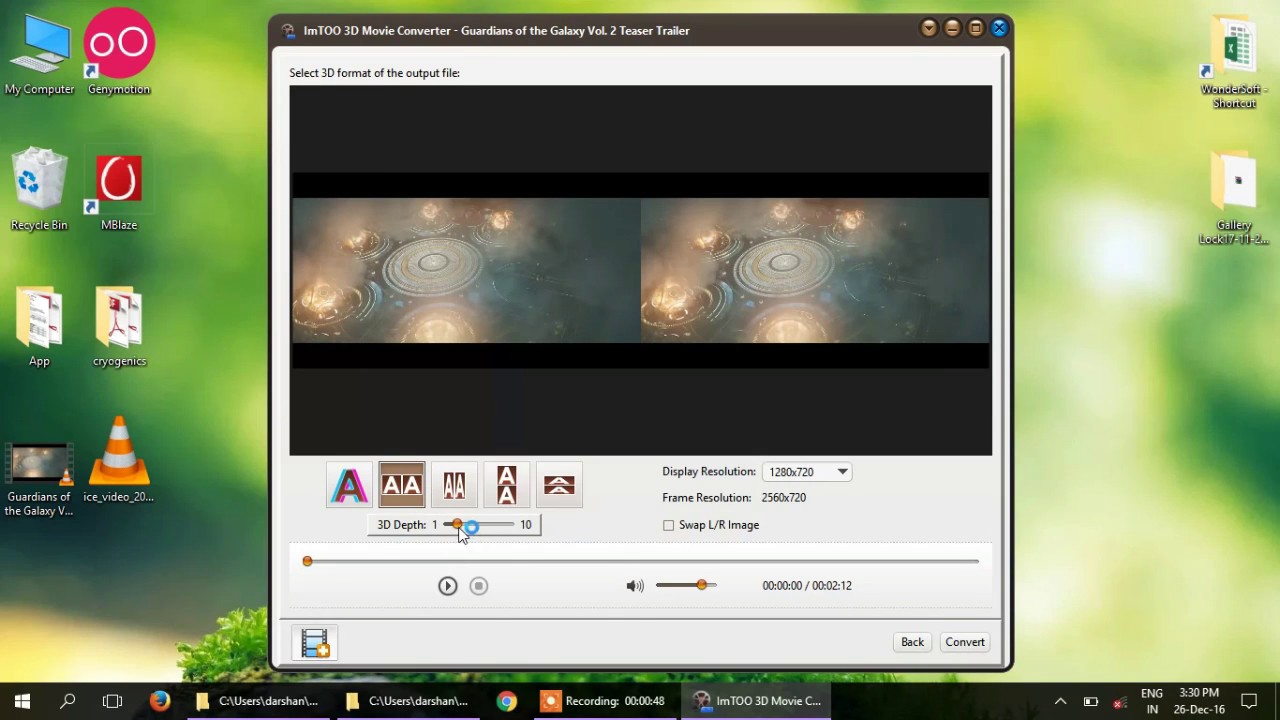Open My Computer desktop icon
This screenshot has width=1280, height=720.
click(x=40, y=56)
